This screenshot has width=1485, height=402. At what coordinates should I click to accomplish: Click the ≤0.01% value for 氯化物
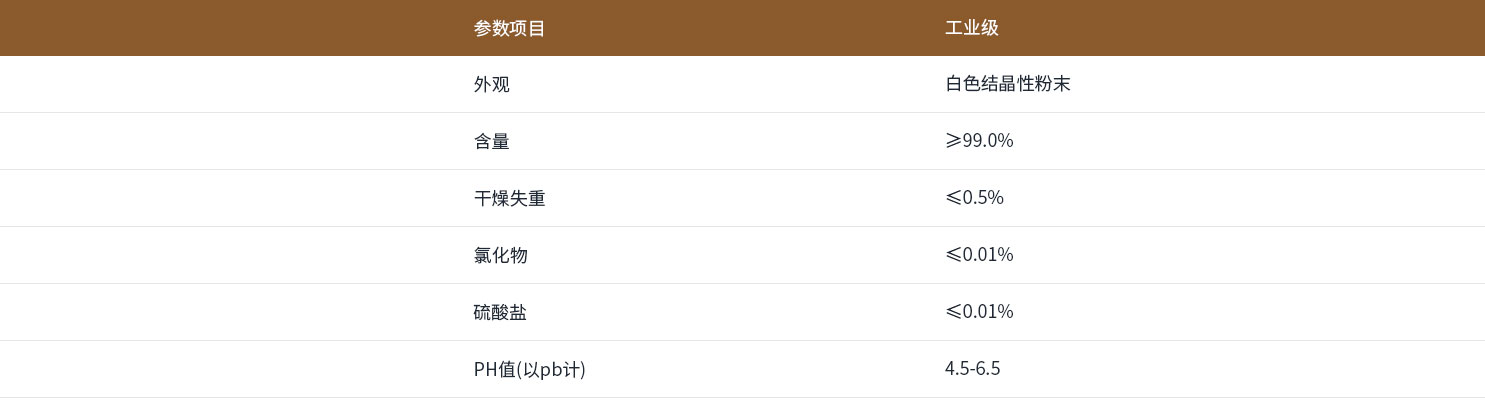[x=979, y=255]
